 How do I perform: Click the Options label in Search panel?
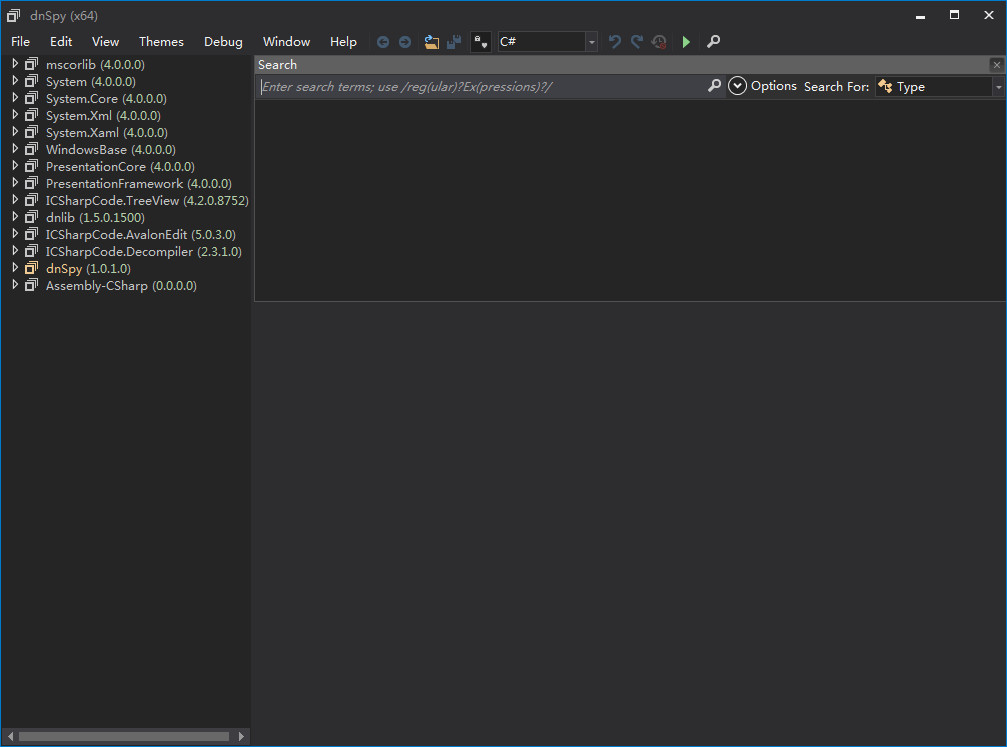click(774, 86)
